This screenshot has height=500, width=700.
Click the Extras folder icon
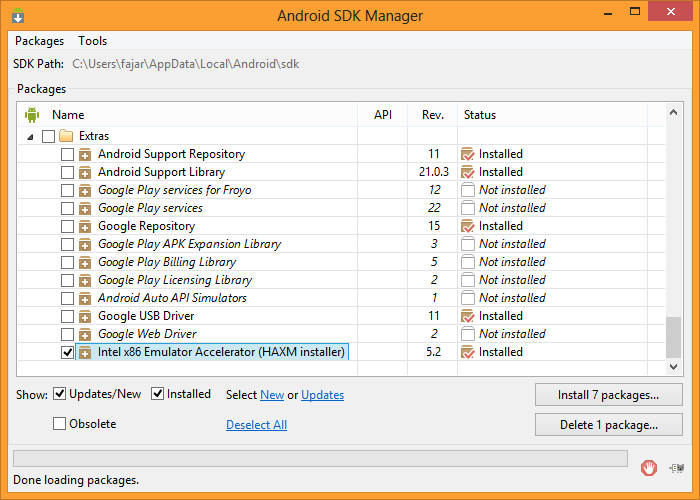tap(67, 136)
